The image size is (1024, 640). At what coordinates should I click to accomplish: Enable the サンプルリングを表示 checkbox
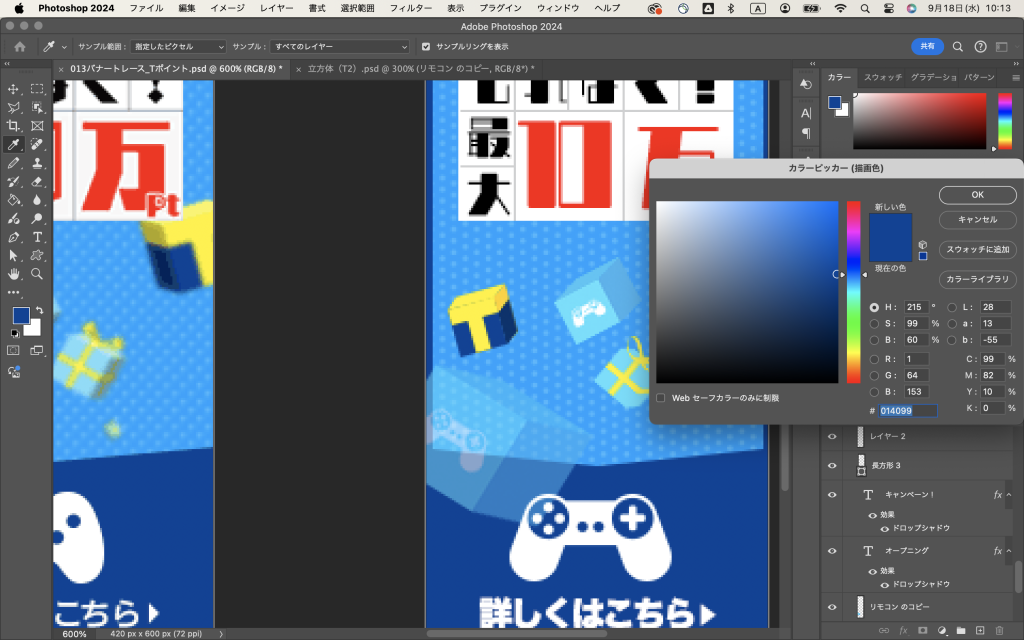pyautogui.click(x=426, y=47)
